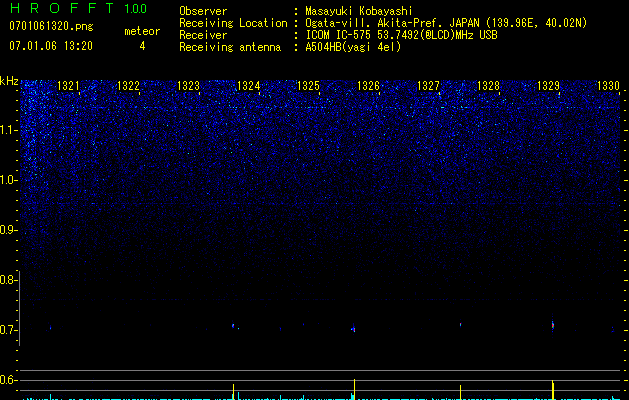Screen dimensions: 629x400
Task: Click the 0.7 kHz frequency tick
Action: tap(8, 330)
